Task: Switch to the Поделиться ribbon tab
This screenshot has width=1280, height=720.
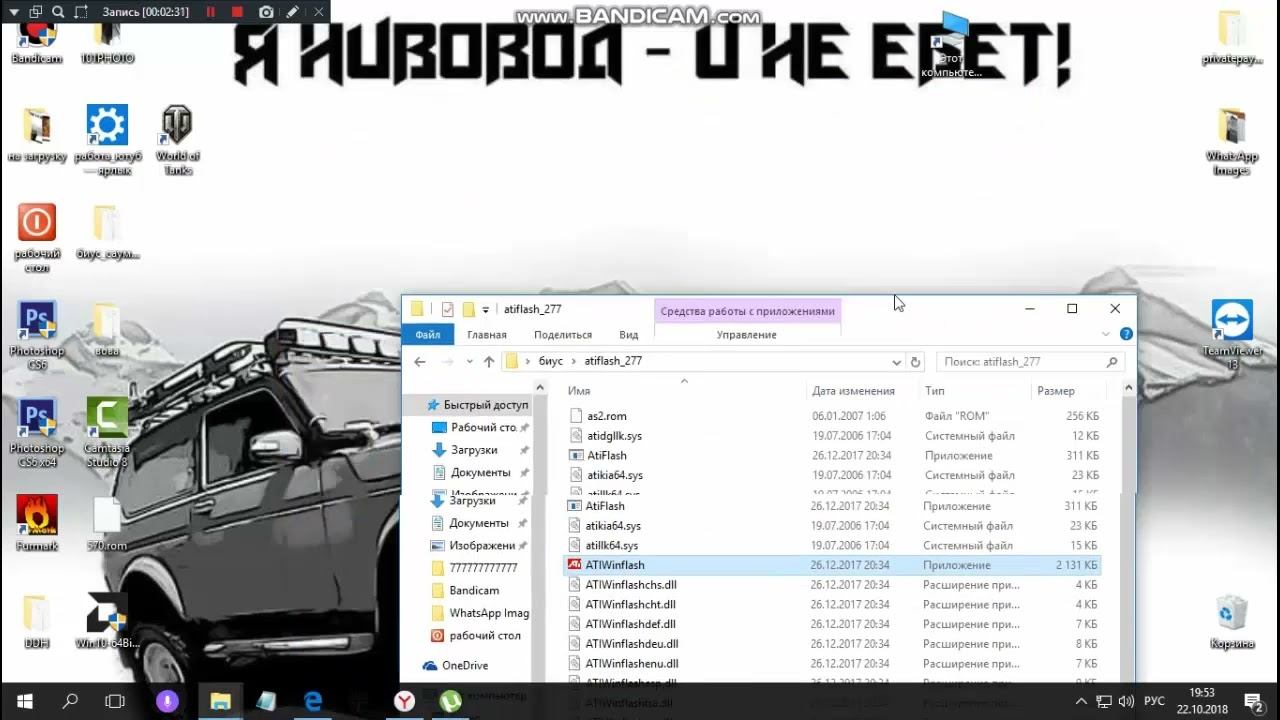Action: coord(563,335)
